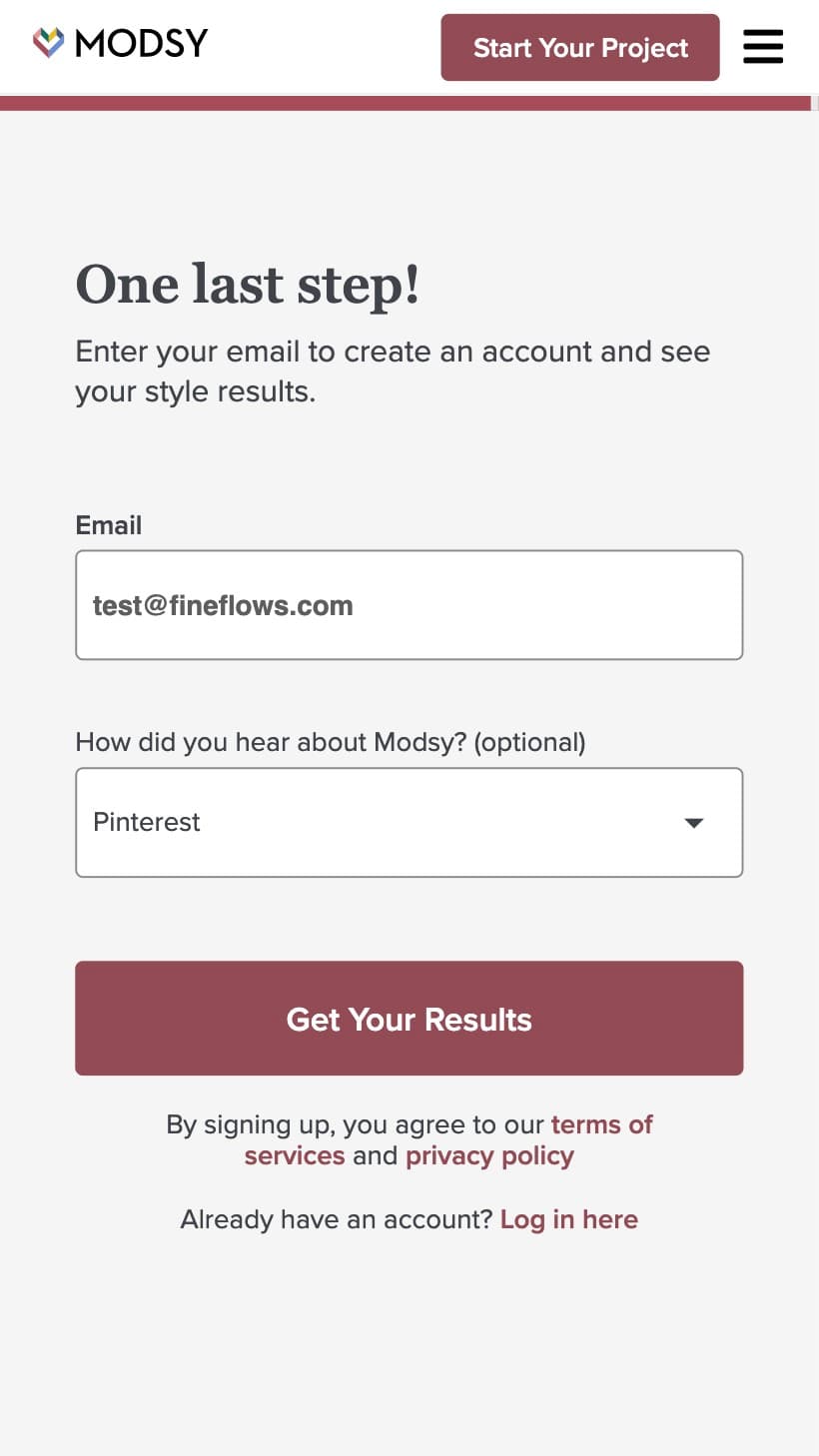Click the unfilled grey end of progress bar

coord(814,103)
